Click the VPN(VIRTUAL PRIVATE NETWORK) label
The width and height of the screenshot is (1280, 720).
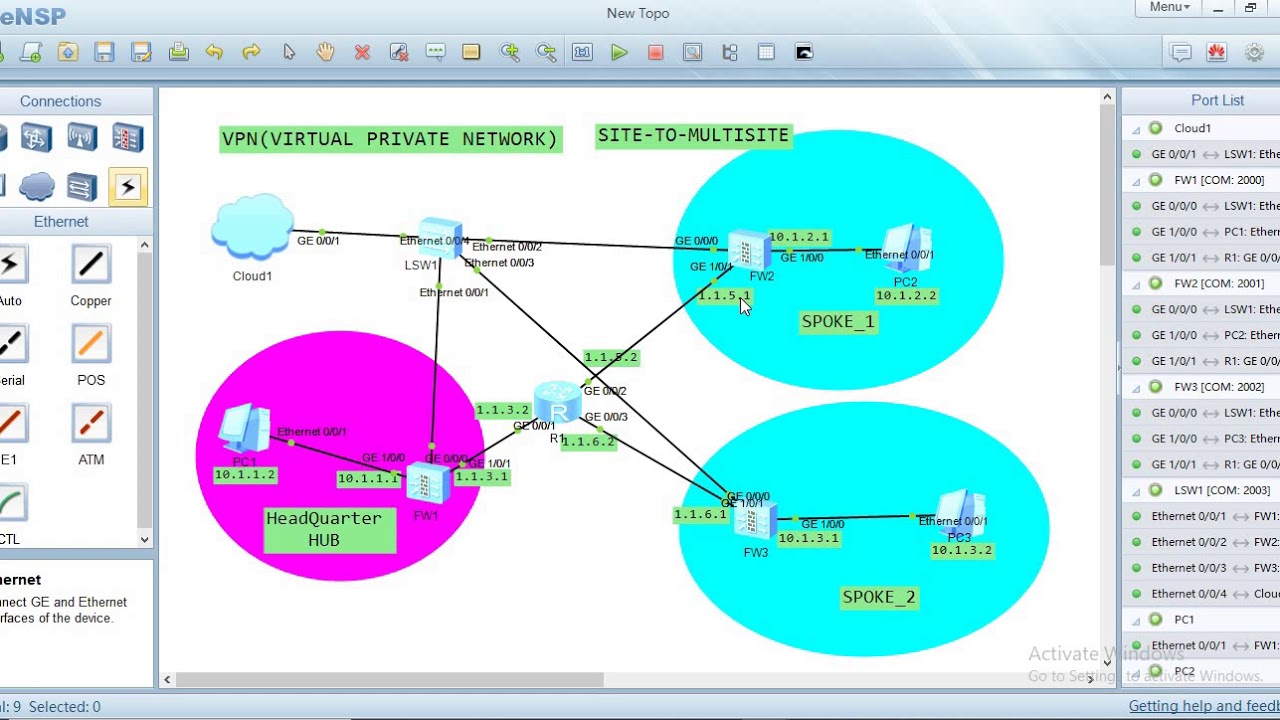390,139
